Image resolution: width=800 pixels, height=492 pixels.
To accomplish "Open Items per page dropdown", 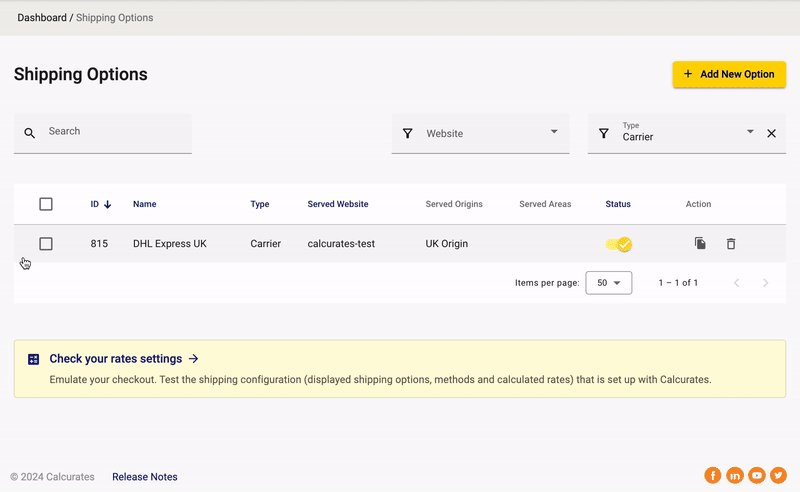I will 609,283.
